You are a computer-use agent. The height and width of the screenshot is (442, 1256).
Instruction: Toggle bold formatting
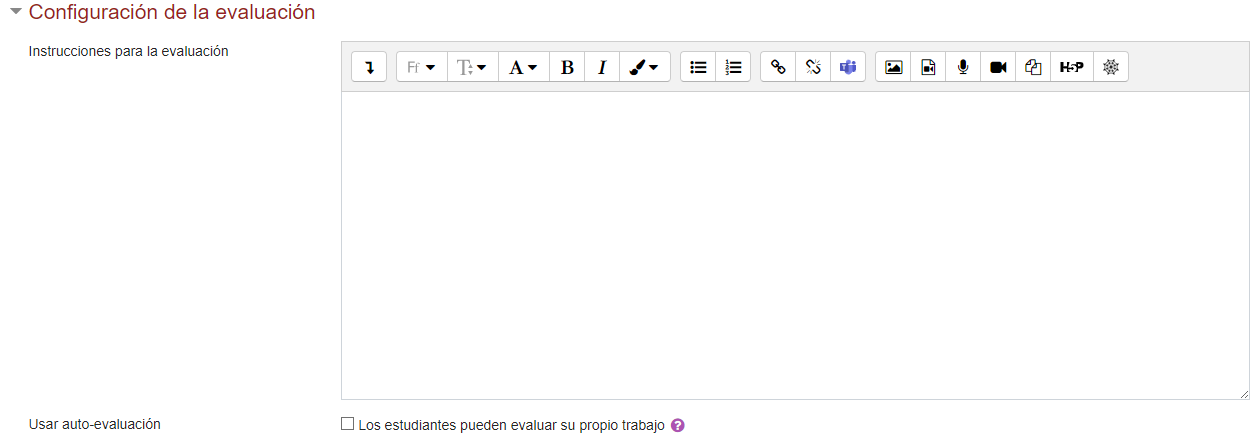pyautogui.click(x=567, y=67)
